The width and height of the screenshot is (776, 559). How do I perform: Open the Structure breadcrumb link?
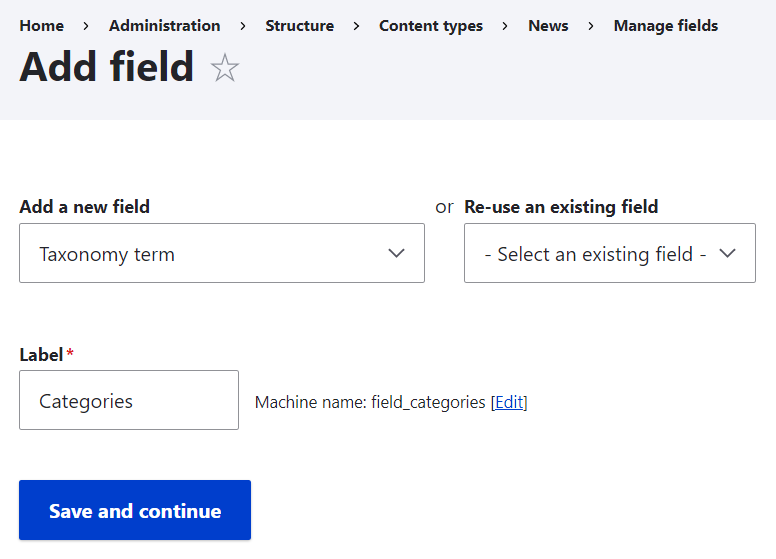pyautogui.click(x=300, y=26)
